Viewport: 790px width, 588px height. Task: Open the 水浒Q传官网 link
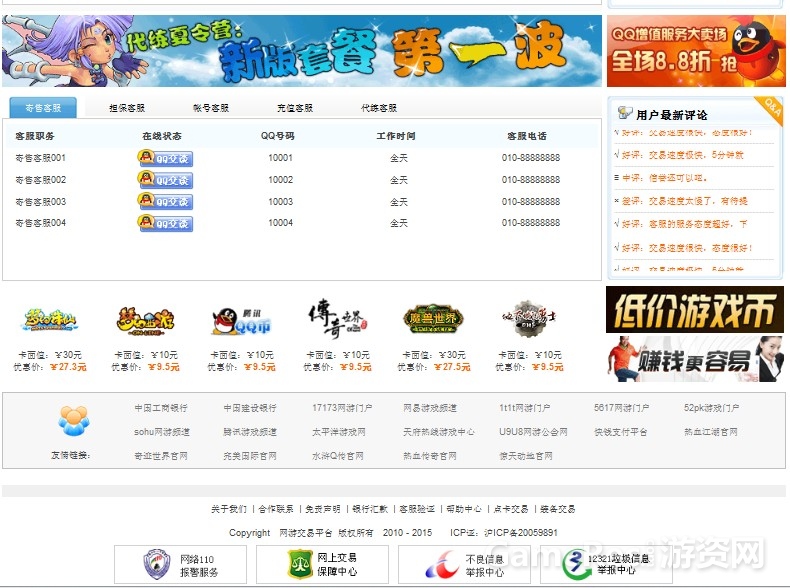[x=338, y=455]
